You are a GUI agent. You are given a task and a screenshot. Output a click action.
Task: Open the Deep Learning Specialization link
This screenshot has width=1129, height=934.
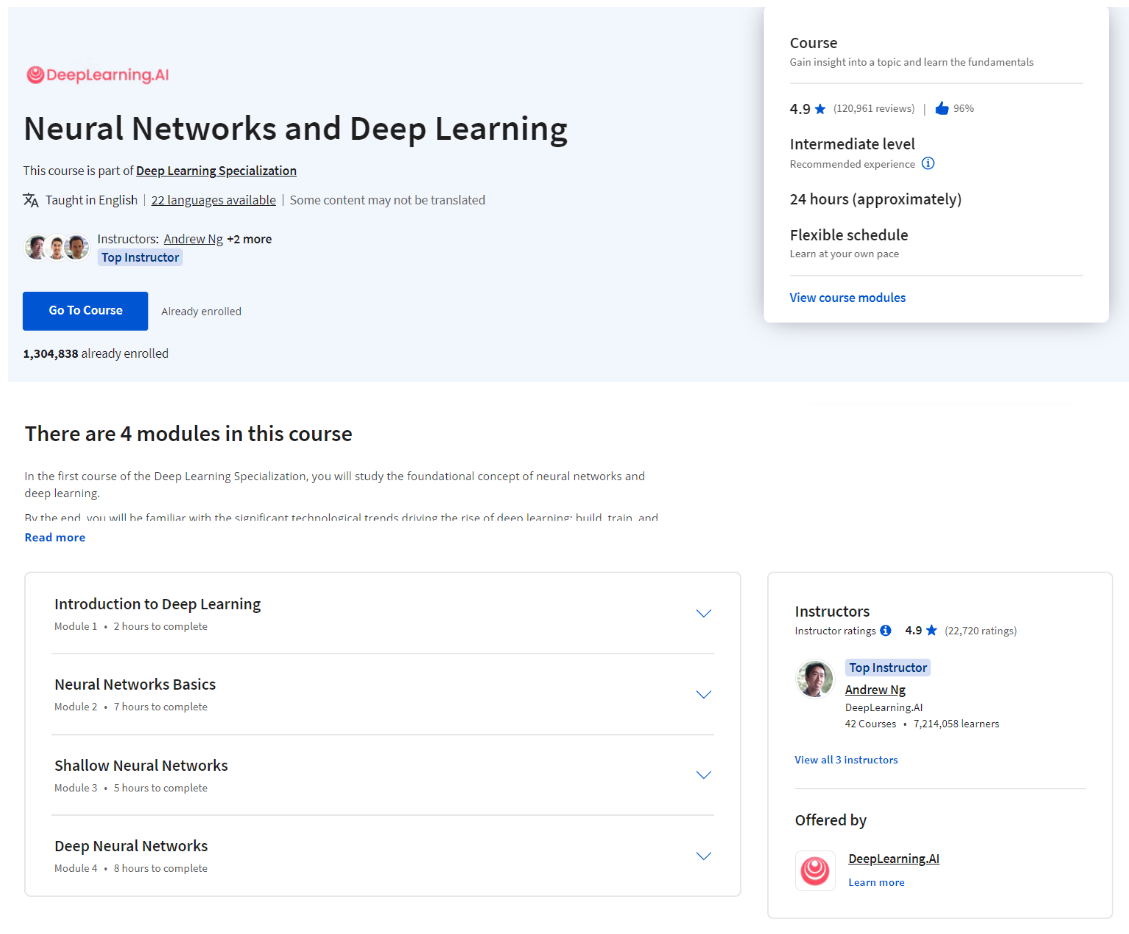(216, 170)
